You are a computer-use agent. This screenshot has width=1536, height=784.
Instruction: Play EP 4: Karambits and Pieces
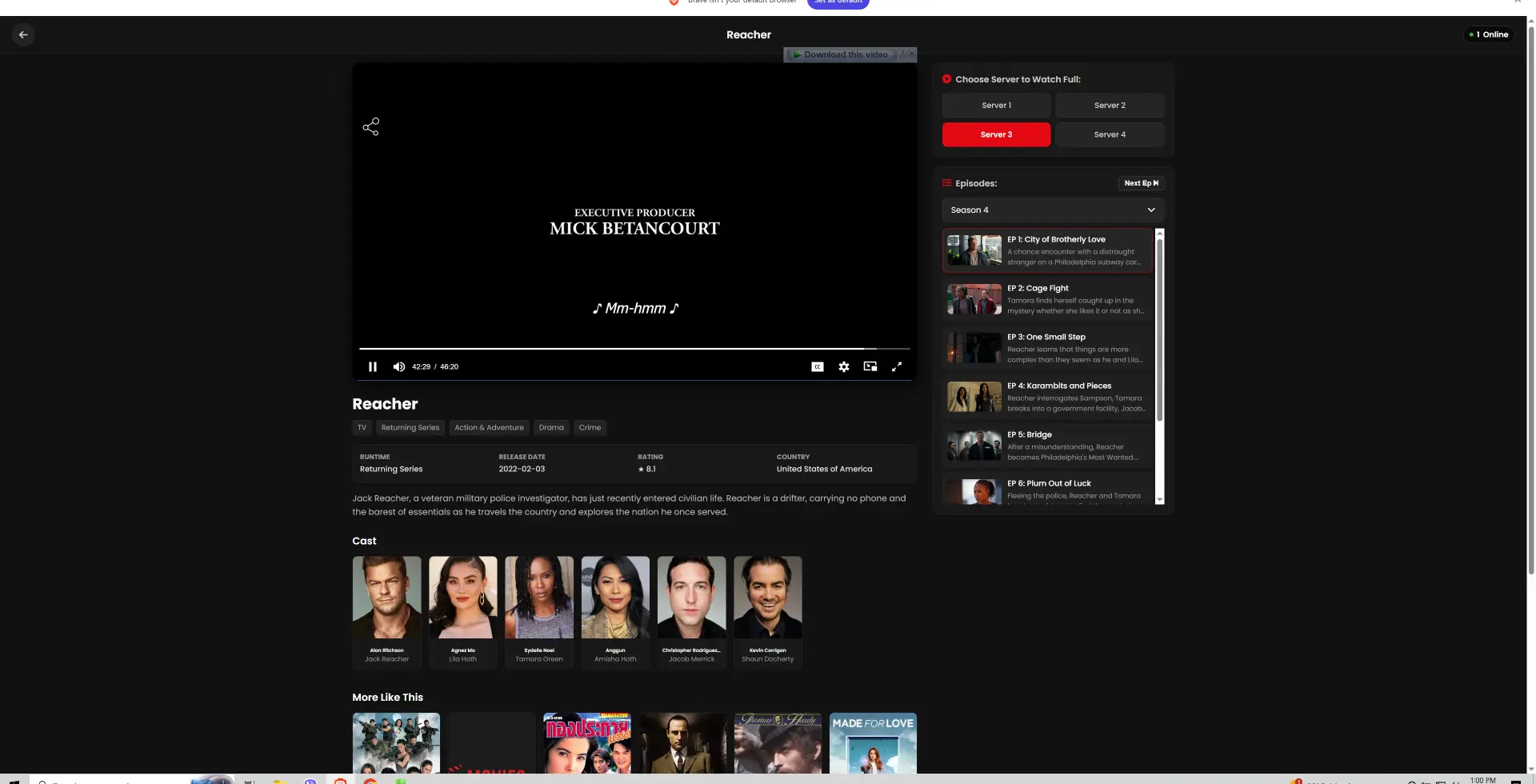(x=1047, y=397)
